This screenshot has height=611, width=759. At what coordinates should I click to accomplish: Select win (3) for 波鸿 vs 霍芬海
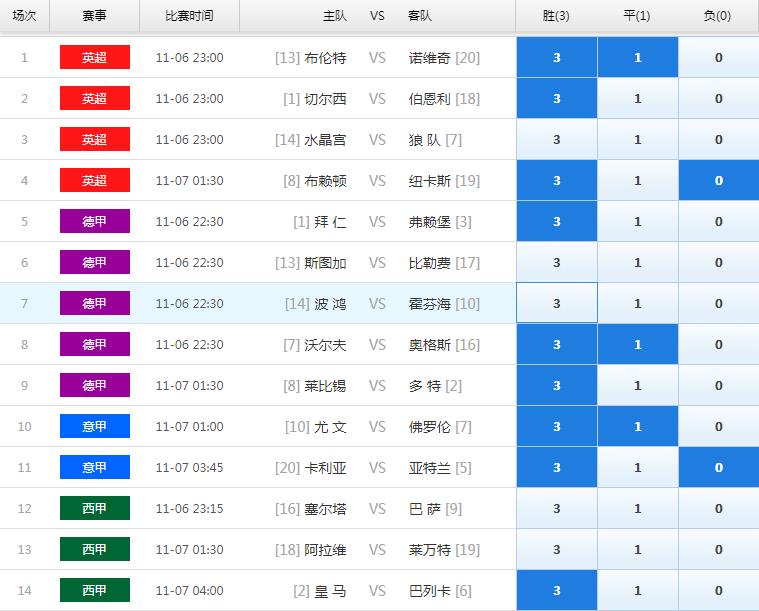557,304
